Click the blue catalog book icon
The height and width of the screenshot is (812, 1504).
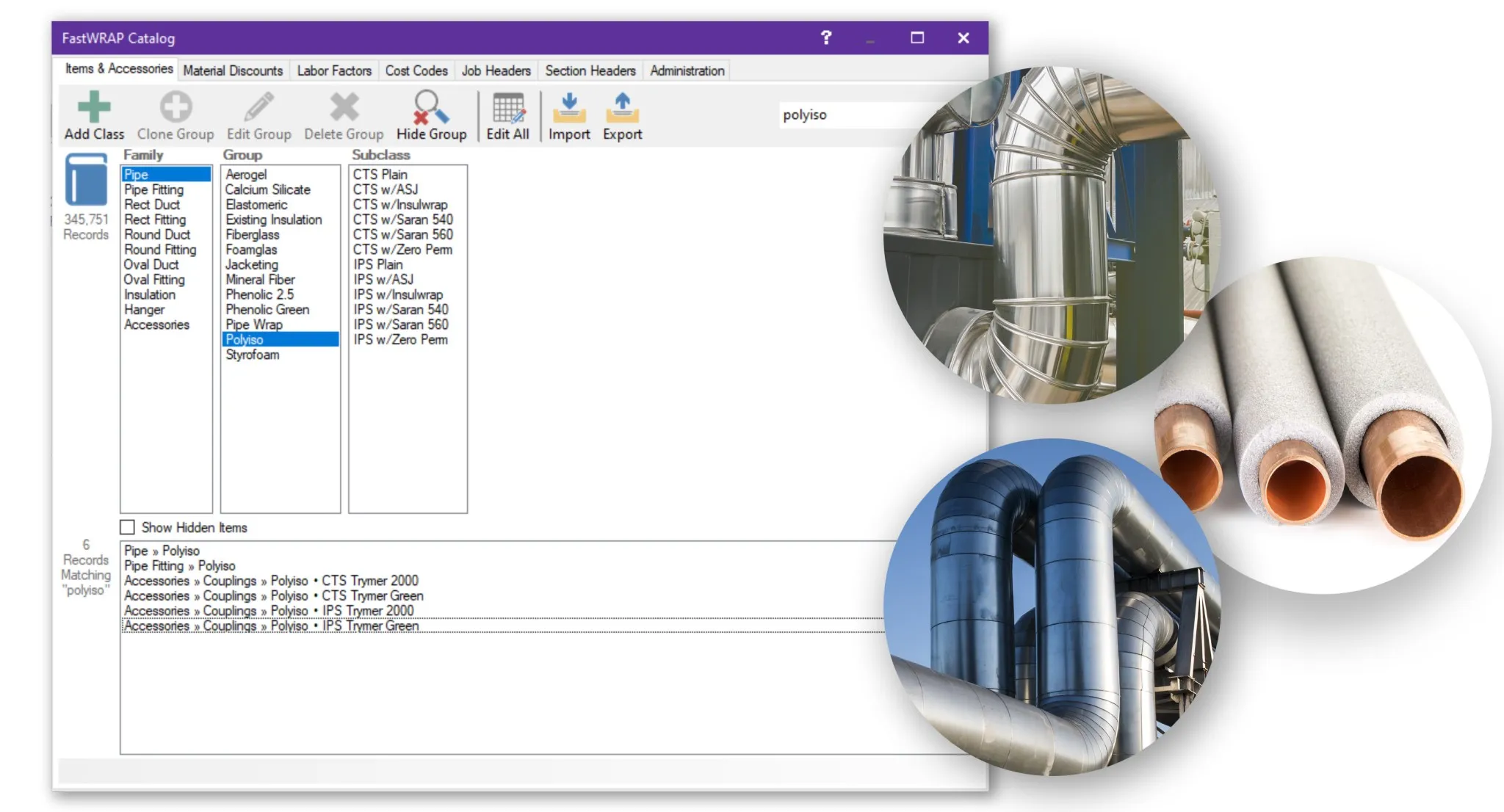[86, 179]
